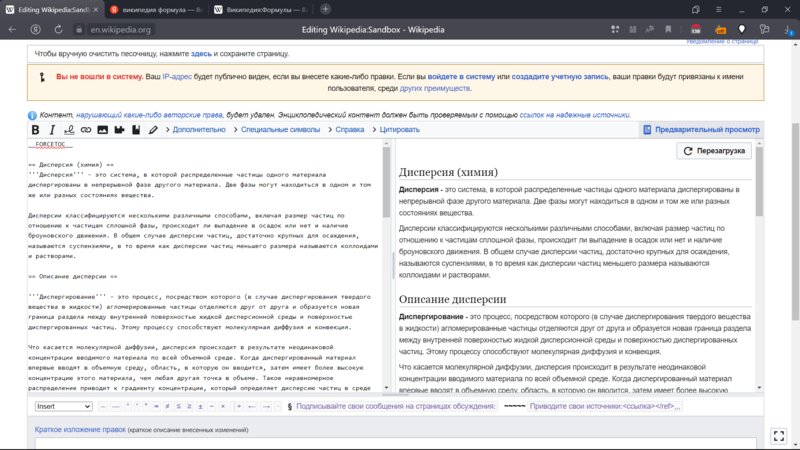This screenshot has height=450, width=800.
Task: Select the Editing Wikipedia:Sandbox tab
Action: click(51, 10)
